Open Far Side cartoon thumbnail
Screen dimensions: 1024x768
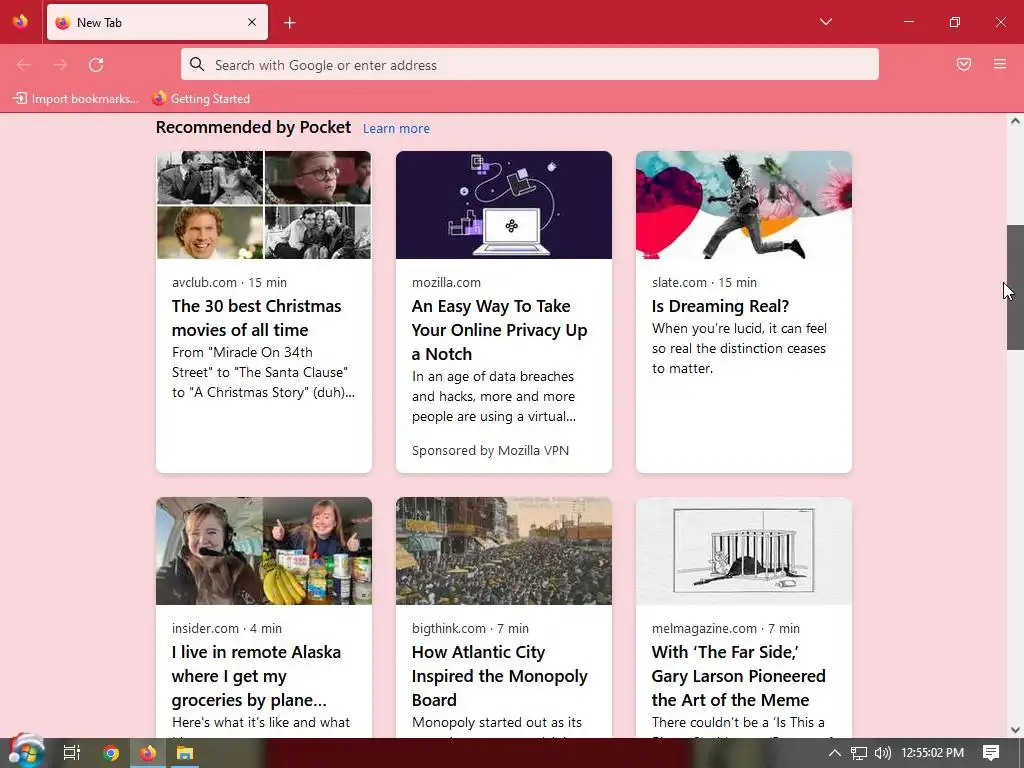[744, 551]
